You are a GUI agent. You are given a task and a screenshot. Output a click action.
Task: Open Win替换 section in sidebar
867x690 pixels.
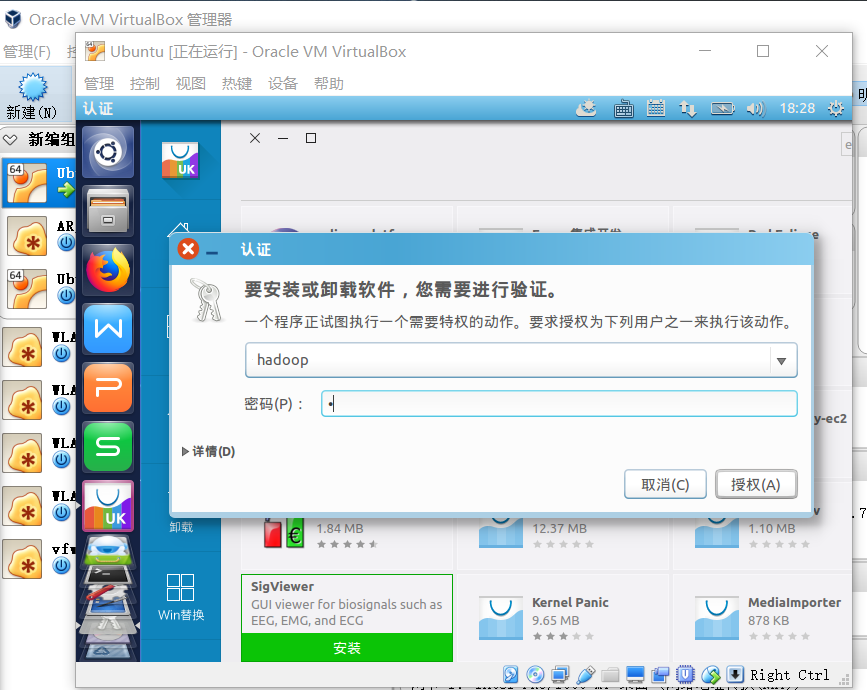pyautogui.click(x=181, y=597)
